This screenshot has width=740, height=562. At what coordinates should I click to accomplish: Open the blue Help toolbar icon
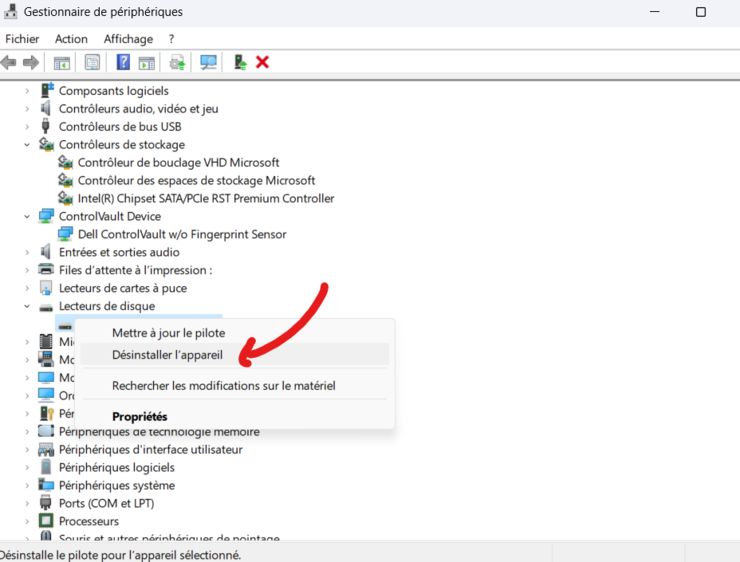tap(123, 62)
